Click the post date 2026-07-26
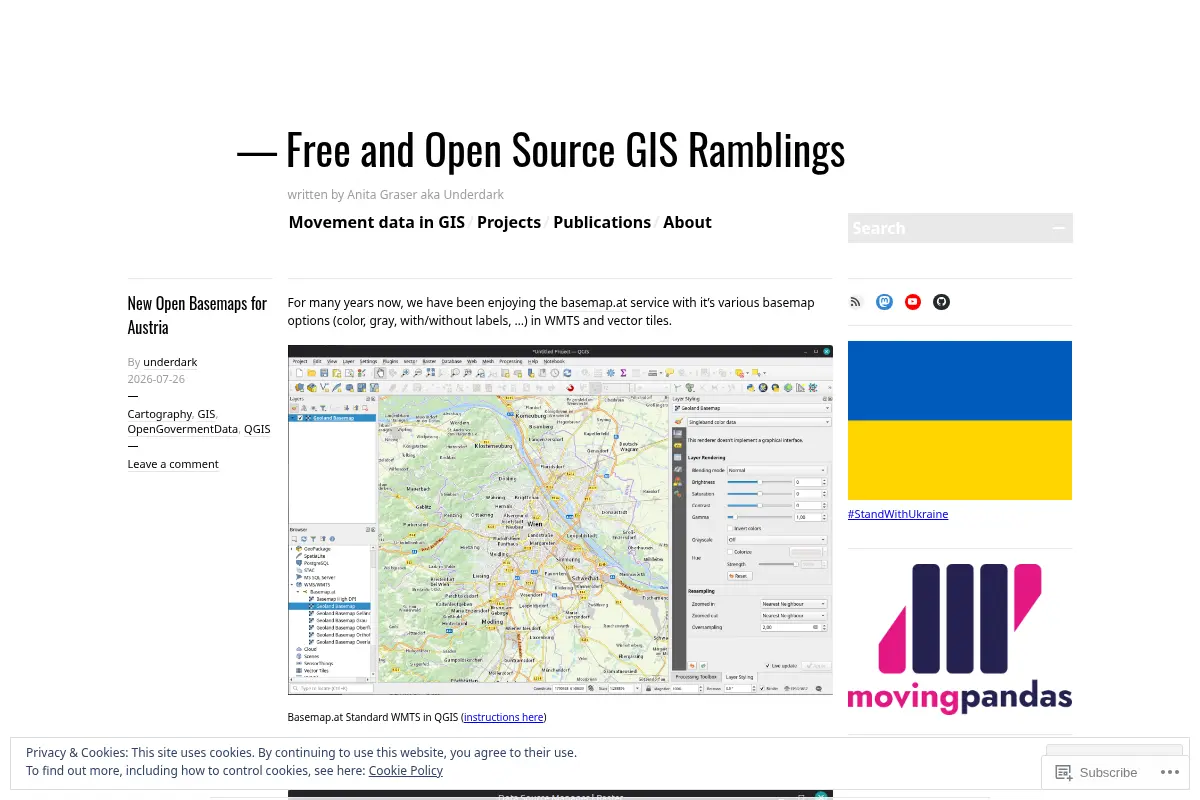The width and height of the screenshot is (1200, 800). [x=156, y=379]
